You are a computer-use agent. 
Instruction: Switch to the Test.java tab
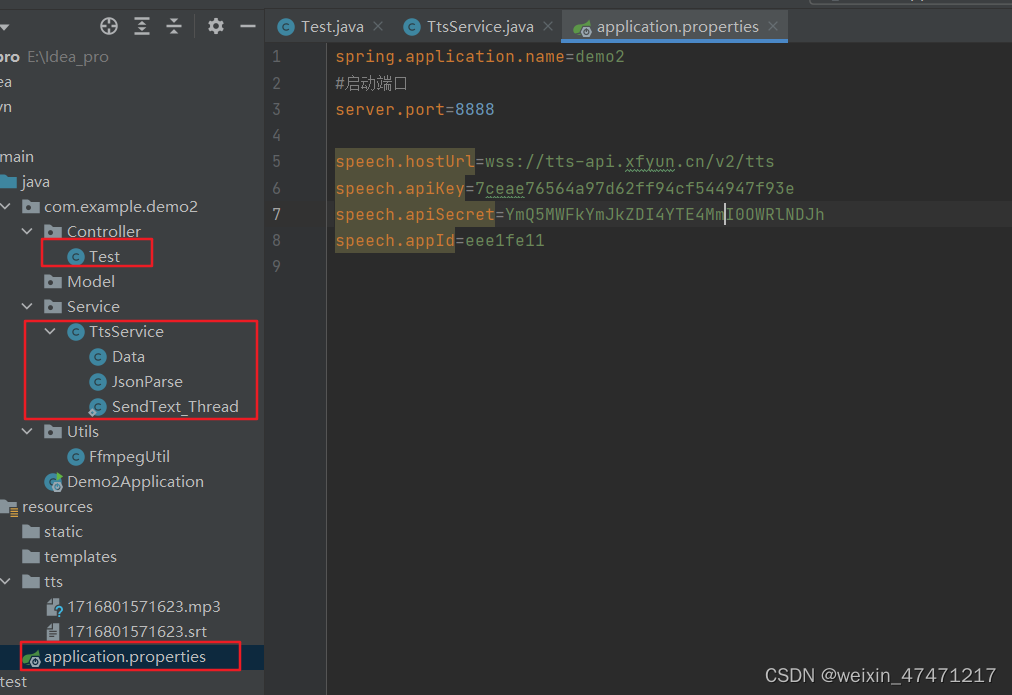click(x=330, y=27)
